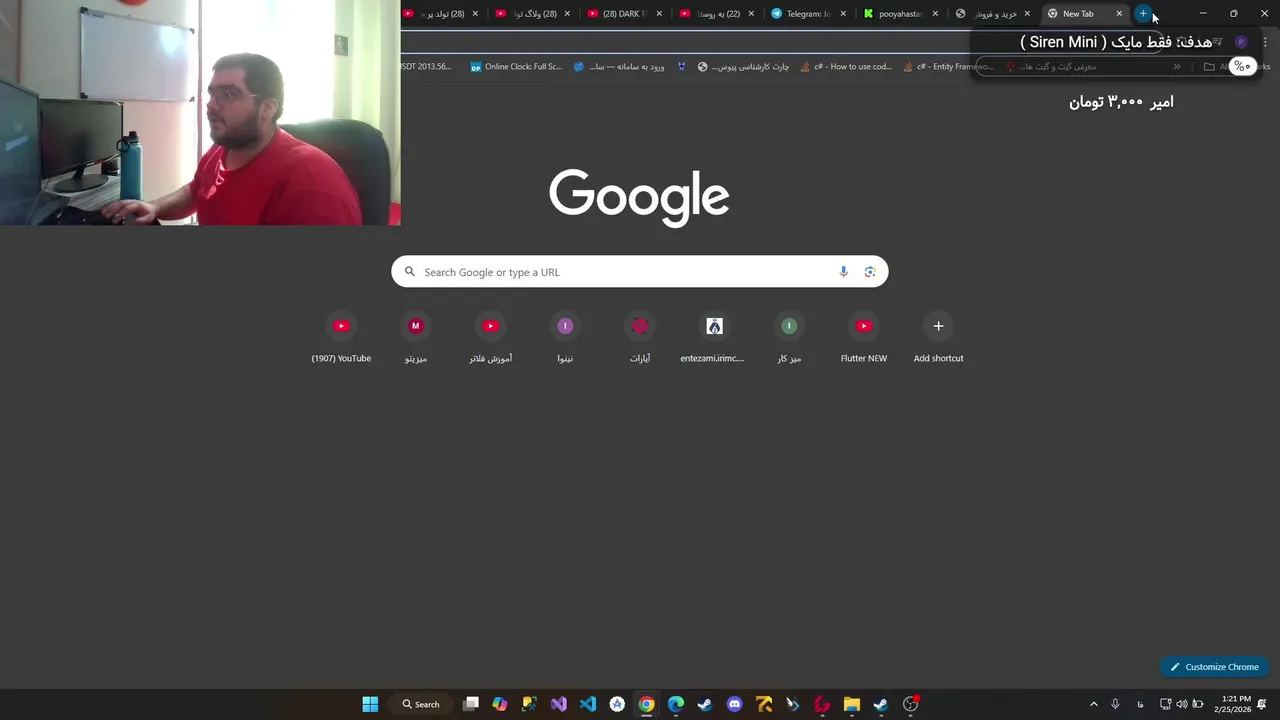Launch Copilot from the taskbar
1280x720 pixels.
(500, 704)
